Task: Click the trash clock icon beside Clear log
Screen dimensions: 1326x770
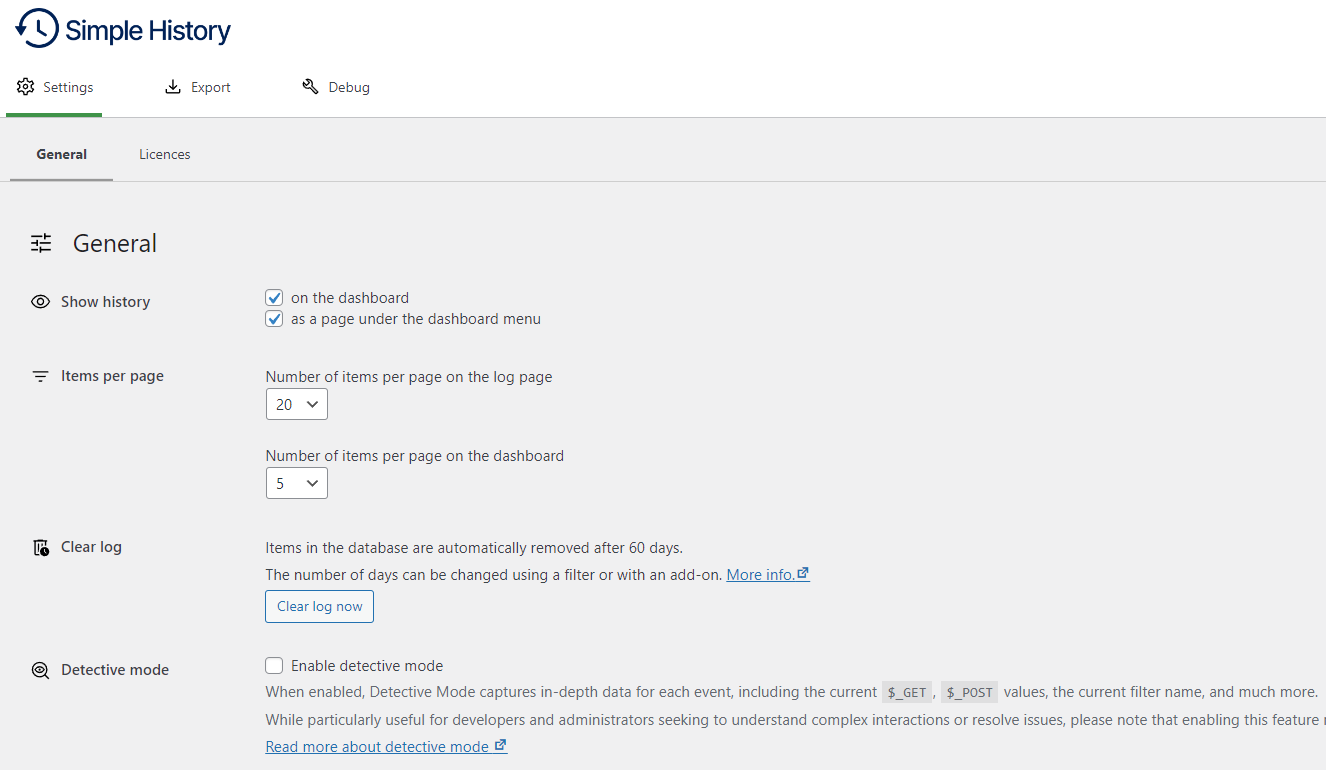Action: click(x=40, y=546)
